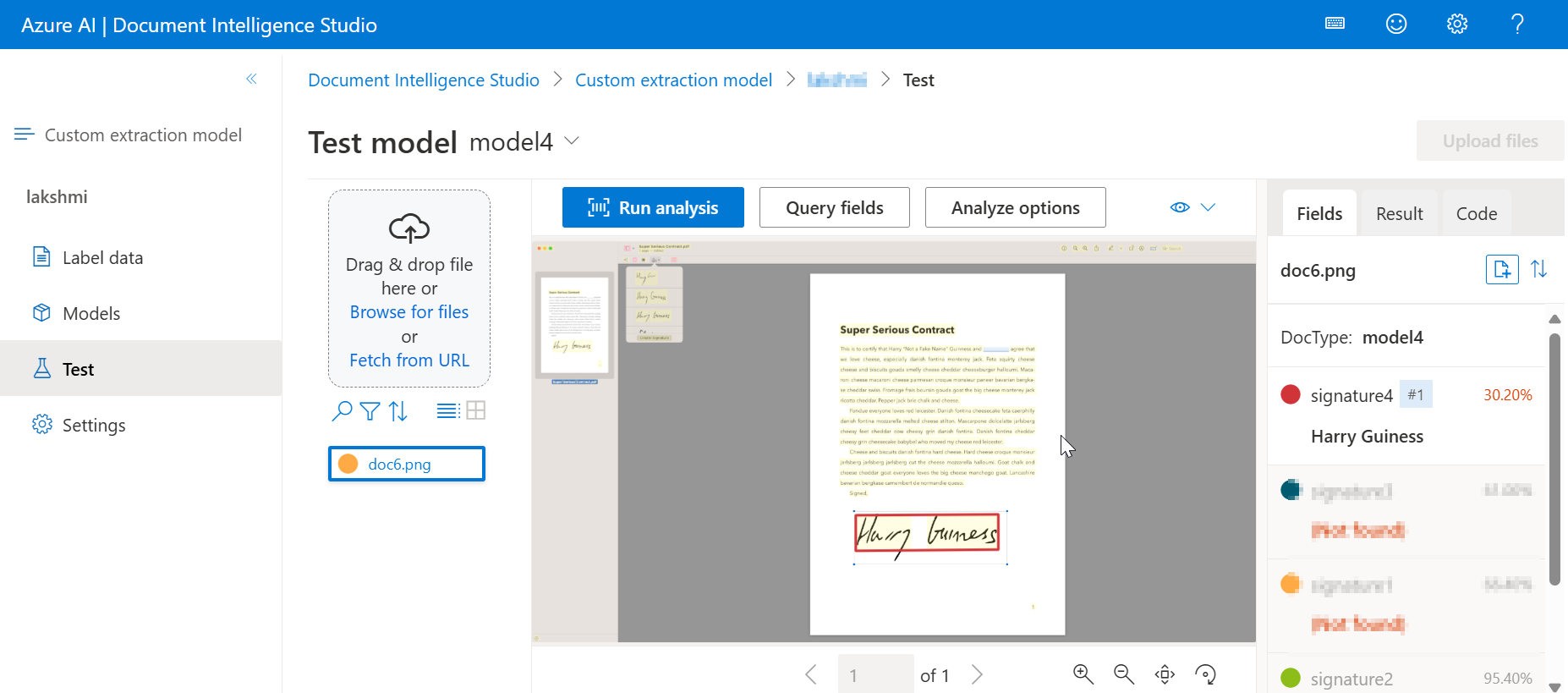The image size is (1568, 693).
Task: Fit document to screen icon
Action: pos(1165,674)
